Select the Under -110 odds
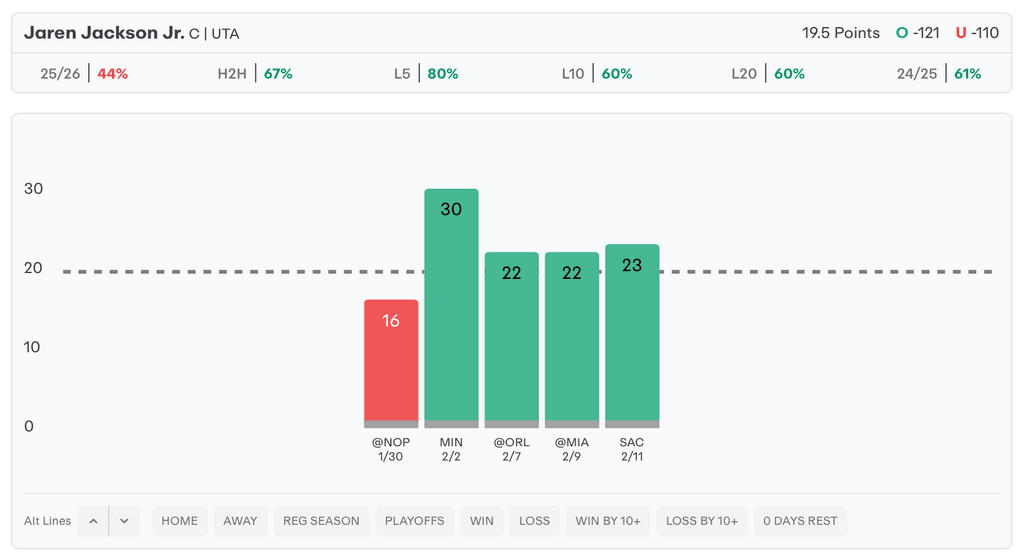Screen dimensions: 1024x559 (977, 33)
